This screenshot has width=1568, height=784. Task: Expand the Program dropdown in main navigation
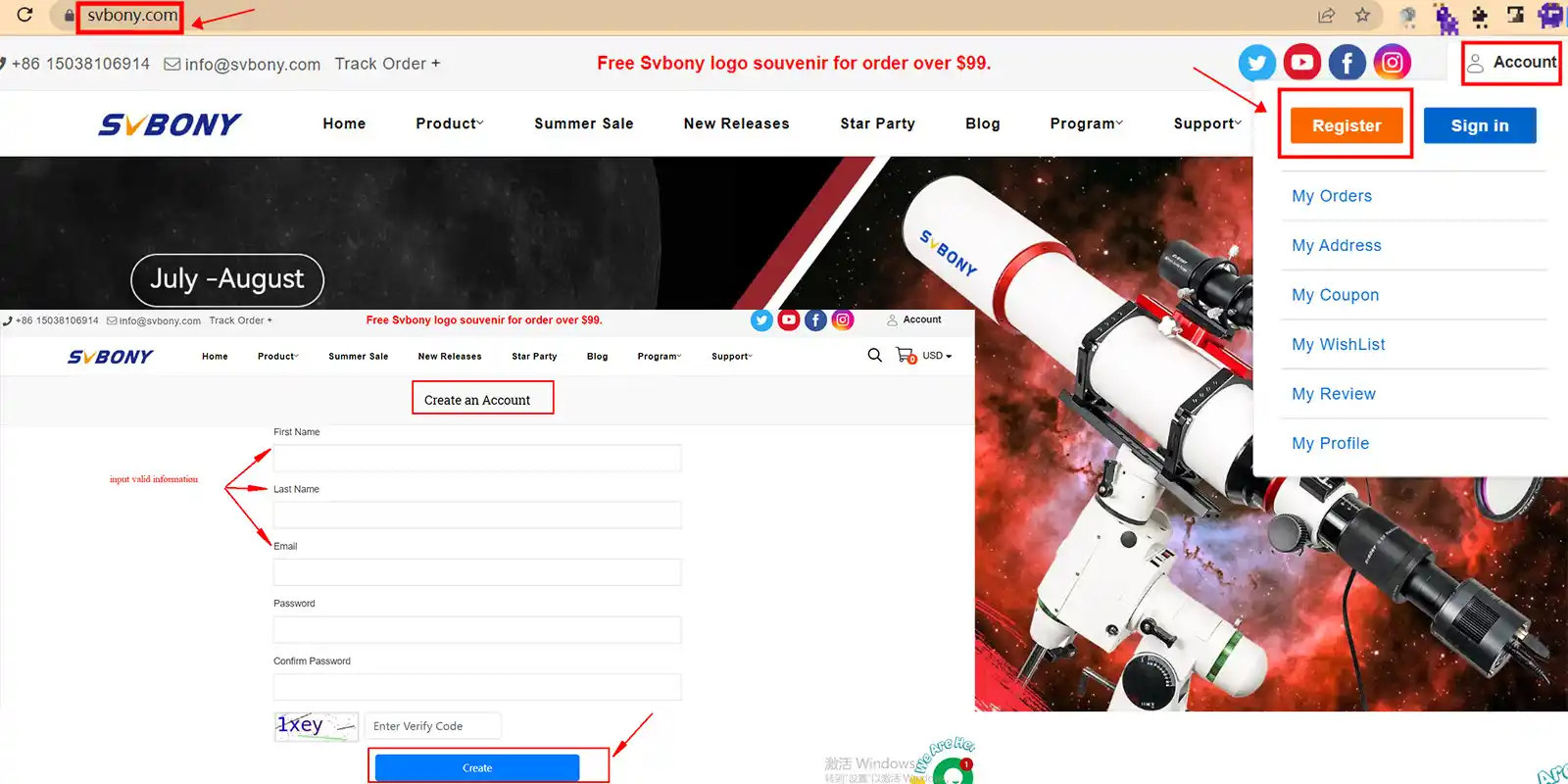pyautogui.click(x=1086, y=123)
